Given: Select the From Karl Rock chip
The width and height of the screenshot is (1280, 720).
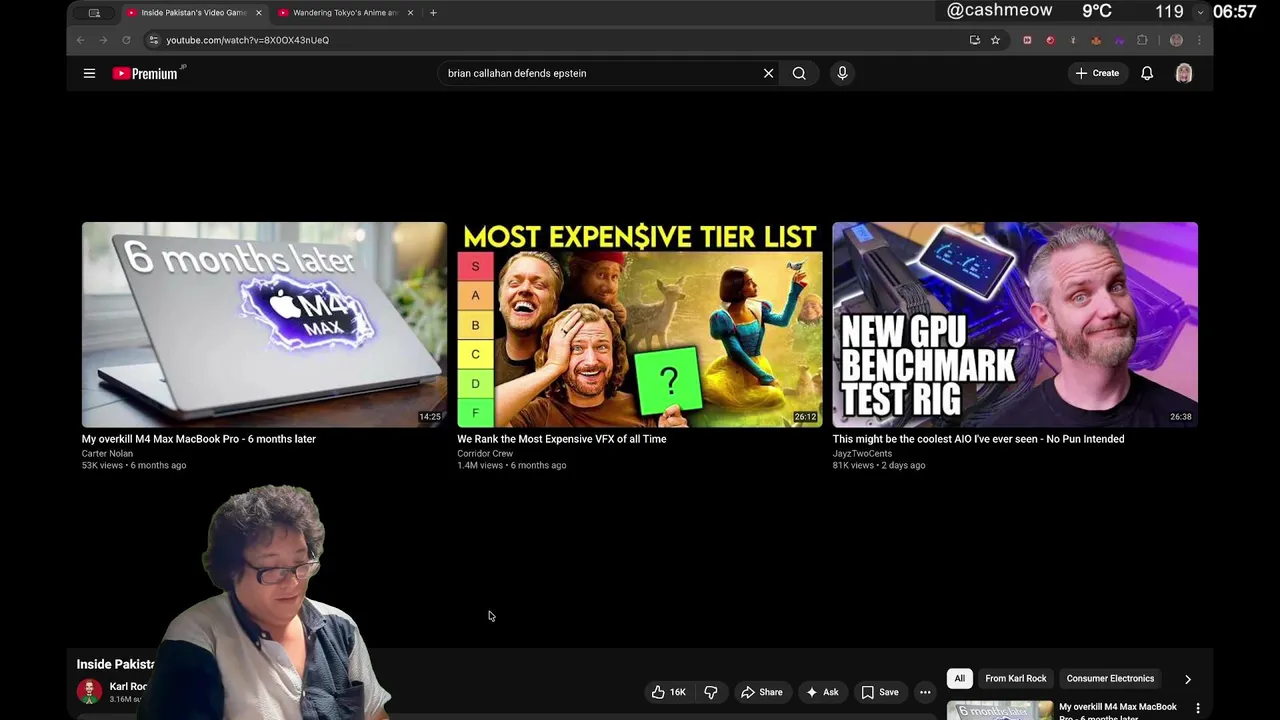Looking at the screenshot, I should pos(1016,678).
